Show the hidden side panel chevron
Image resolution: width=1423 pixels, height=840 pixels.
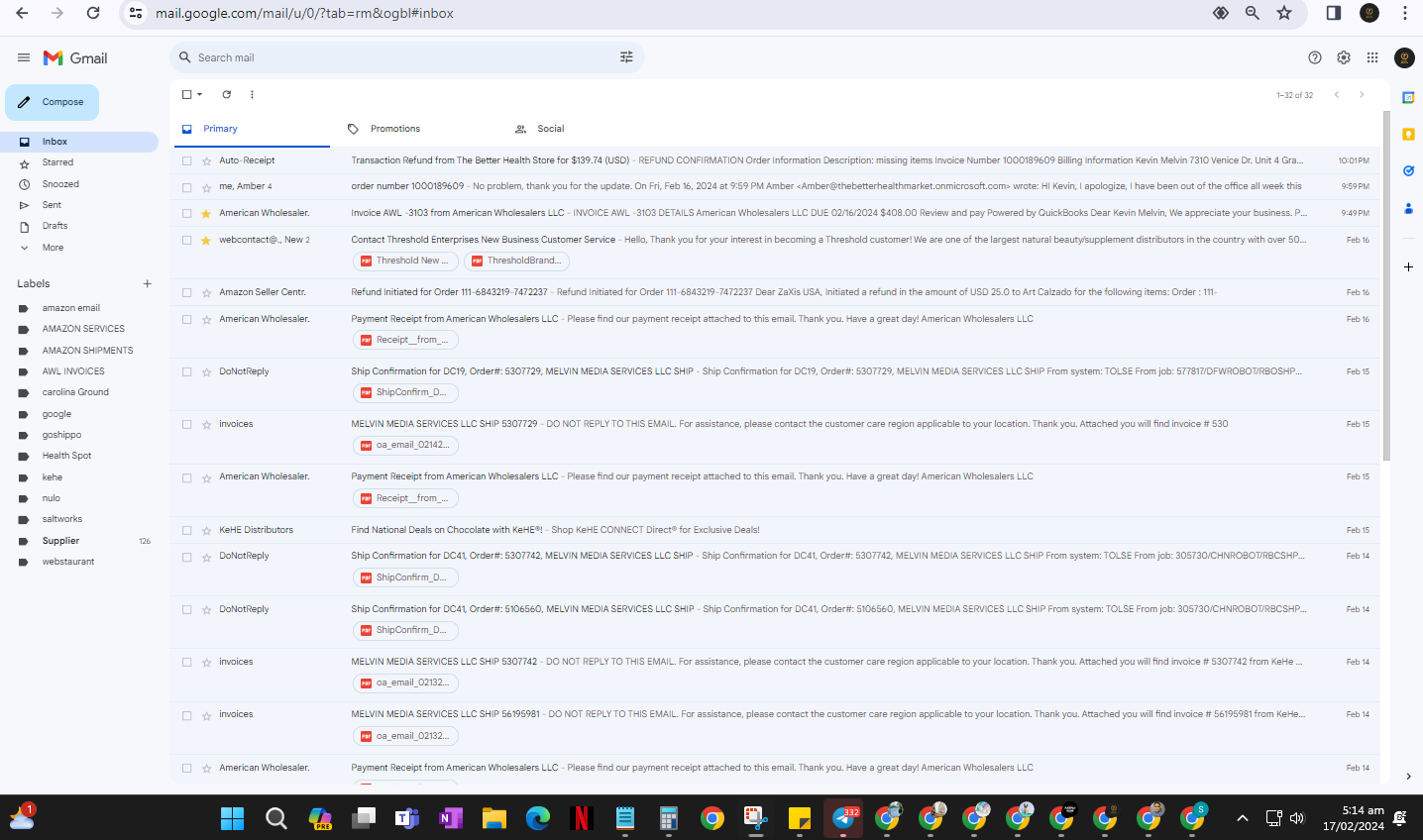(1408, 777)
